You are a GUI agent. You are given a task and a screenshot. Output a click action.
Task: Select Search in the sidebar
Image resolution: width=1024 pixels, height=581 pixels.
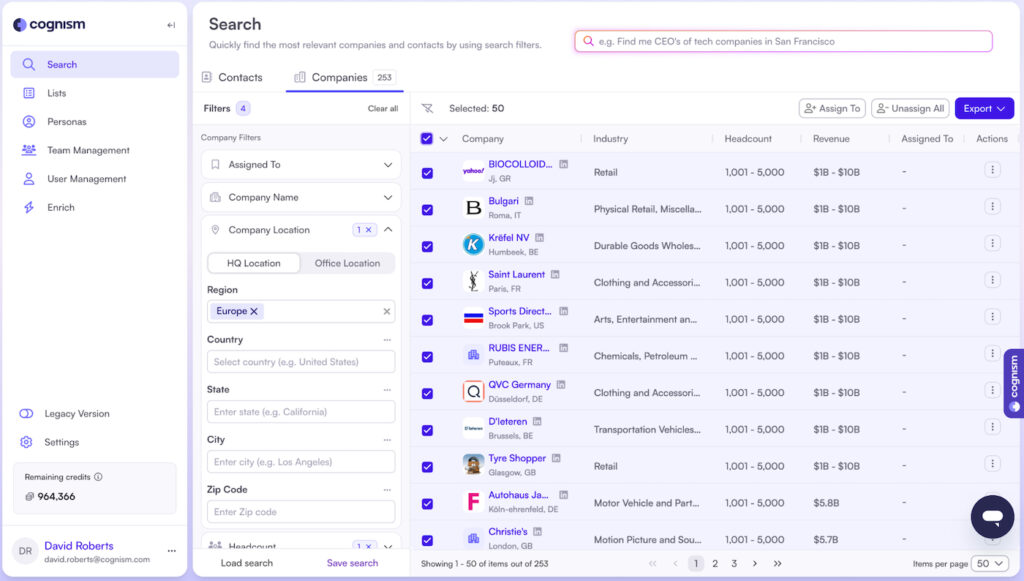point(95,65)
